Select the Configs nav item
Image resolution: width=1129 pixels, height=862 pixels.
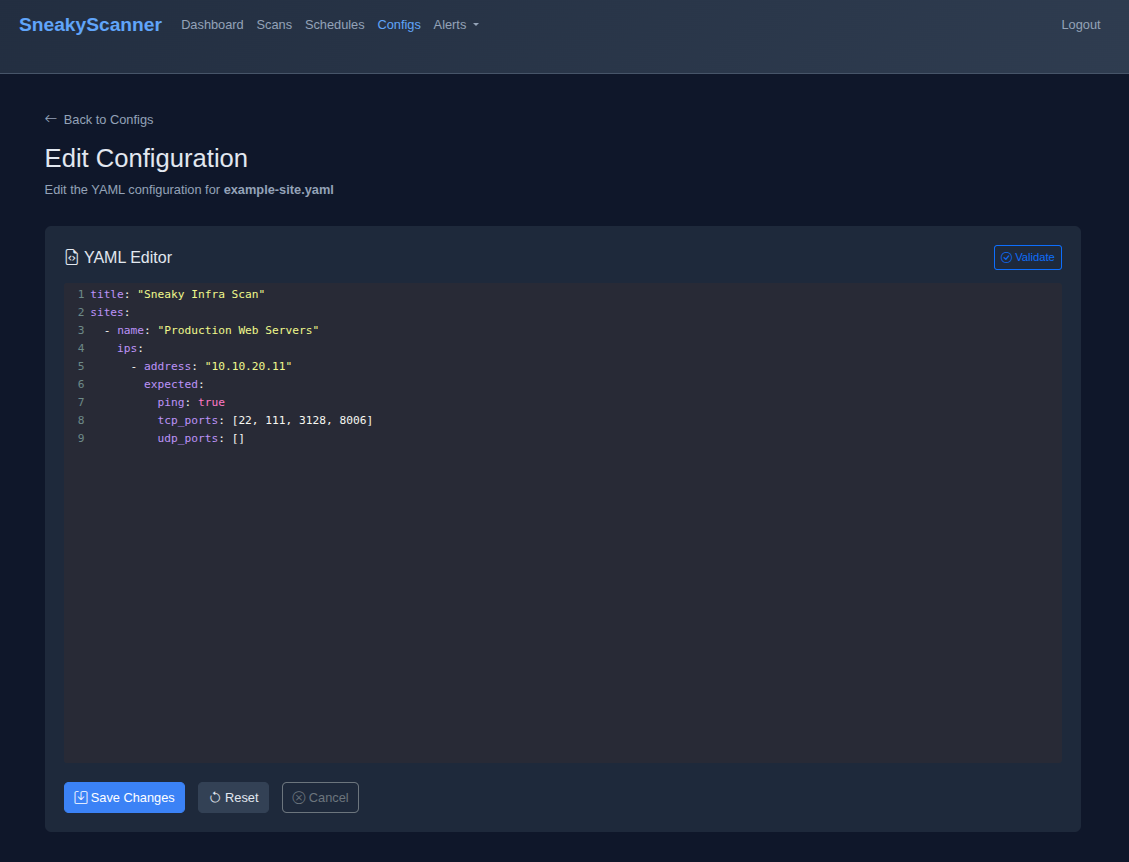[399, 25]
